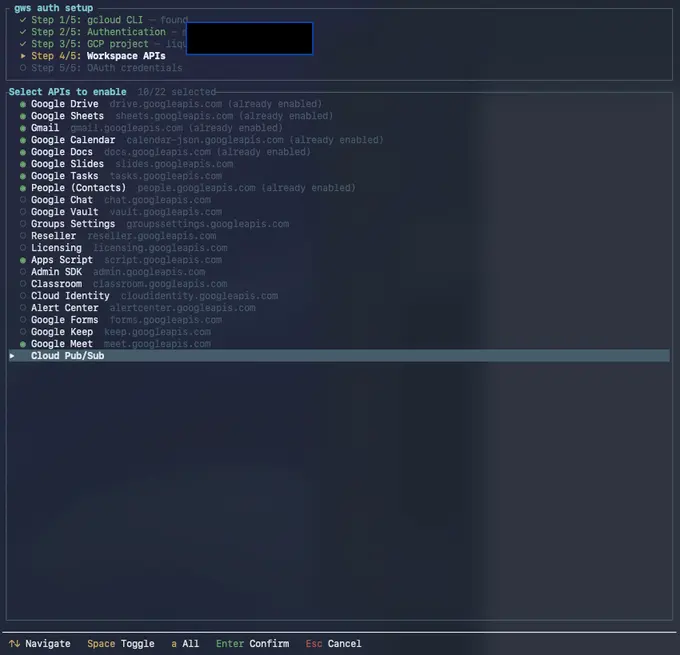Toggle the Google Calendar API selection dot
The image size is (680, 655).
23,140
